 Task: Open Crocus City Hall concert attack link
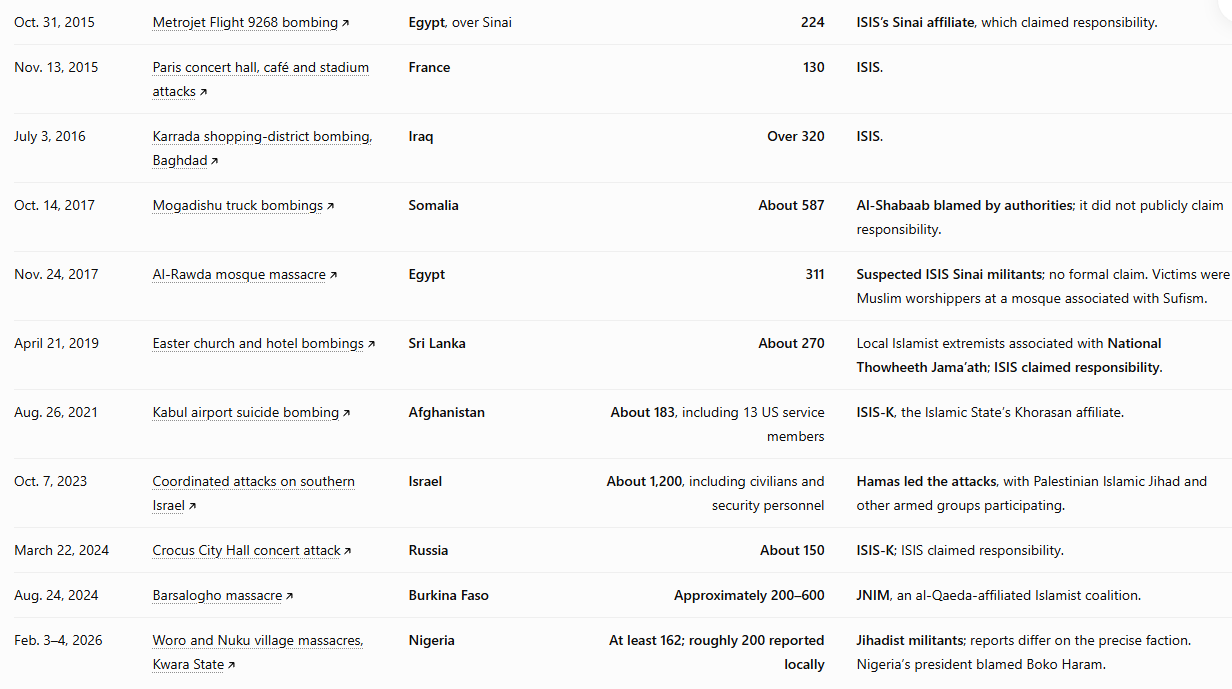pyautogui.click(x=247, y=550)
